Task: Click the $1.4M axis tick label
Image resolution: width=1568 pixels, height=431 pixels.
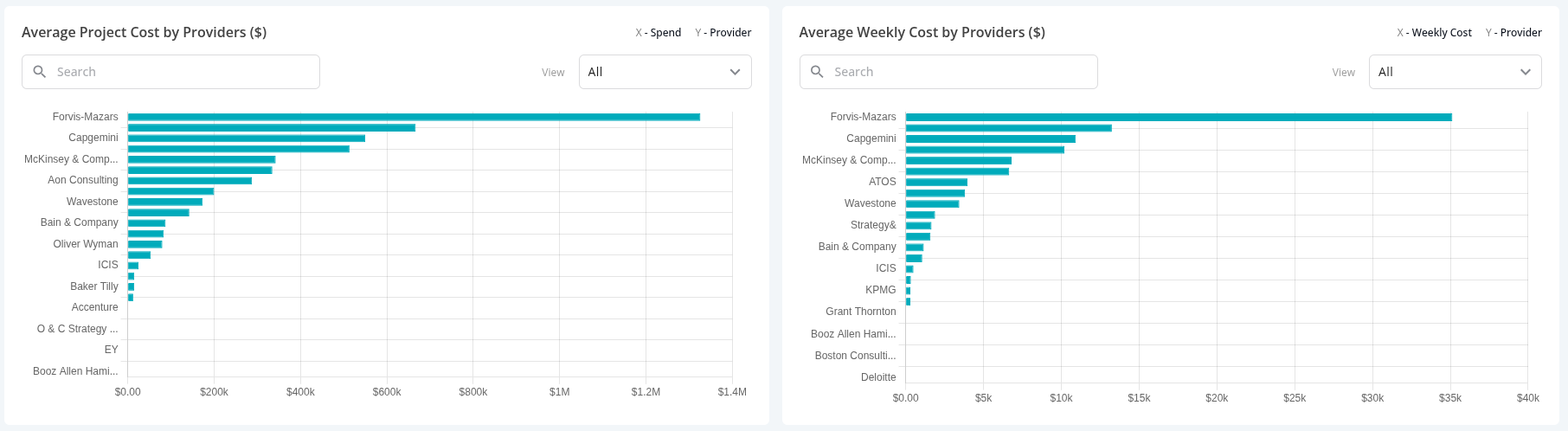Action: click(732, 392)
